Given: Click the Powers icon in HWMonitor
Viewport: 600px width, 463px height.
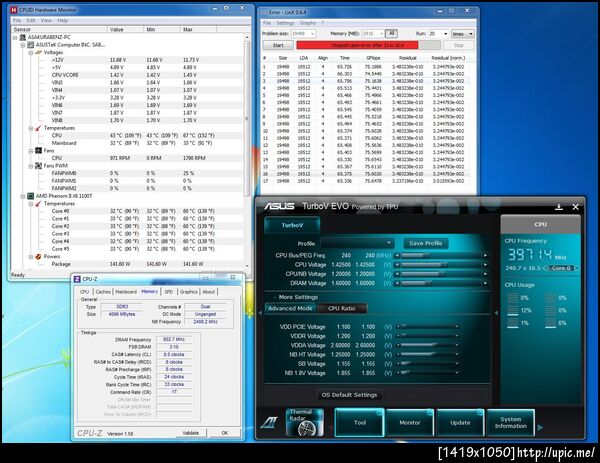Looking at the screenshot, I should [38, 256].
